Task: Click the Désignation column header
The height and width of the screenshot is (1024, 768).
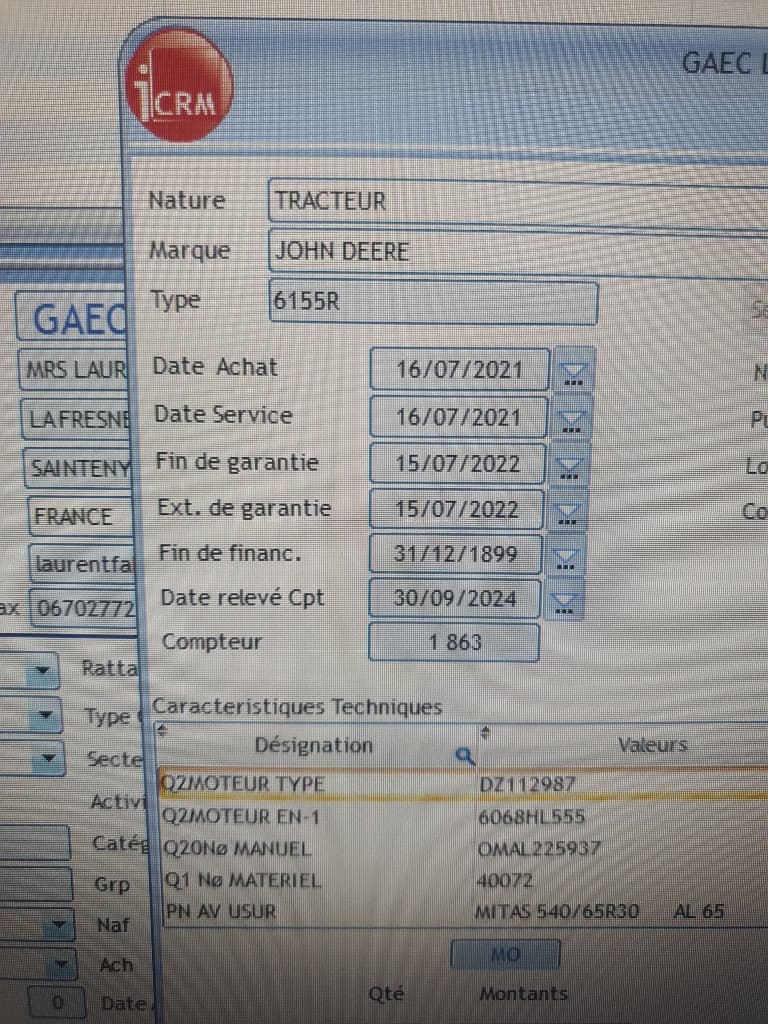Action: pyautogui.click(x=313, y=746)
